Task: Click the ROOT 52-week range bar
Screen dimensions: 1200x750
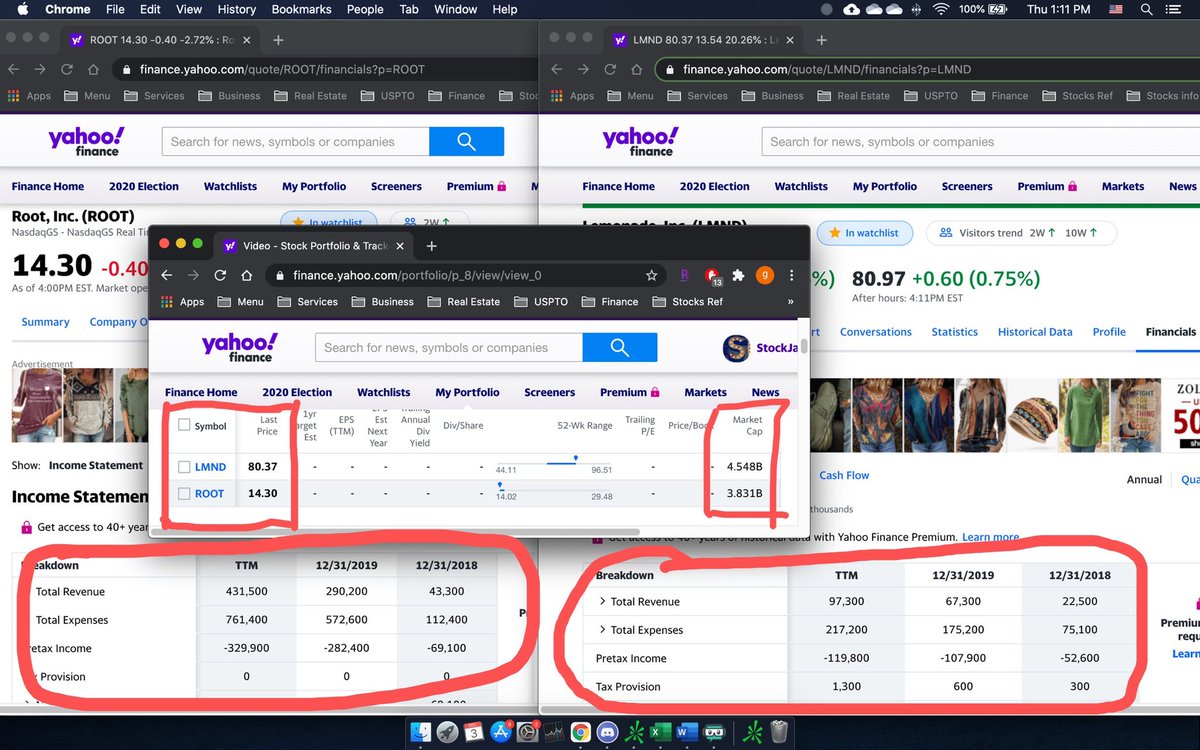Action: point(554,488)
